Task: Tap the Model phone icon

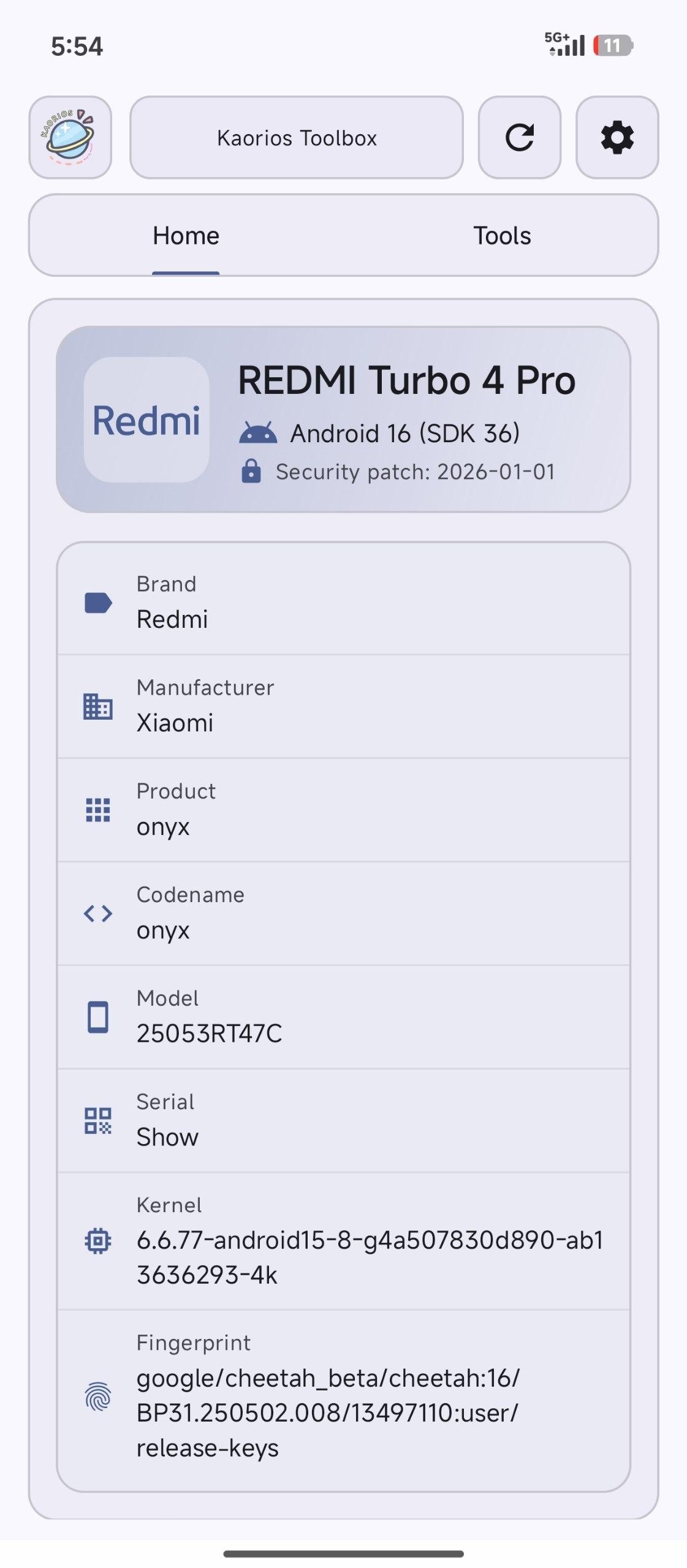Action: pos(98,1017)
